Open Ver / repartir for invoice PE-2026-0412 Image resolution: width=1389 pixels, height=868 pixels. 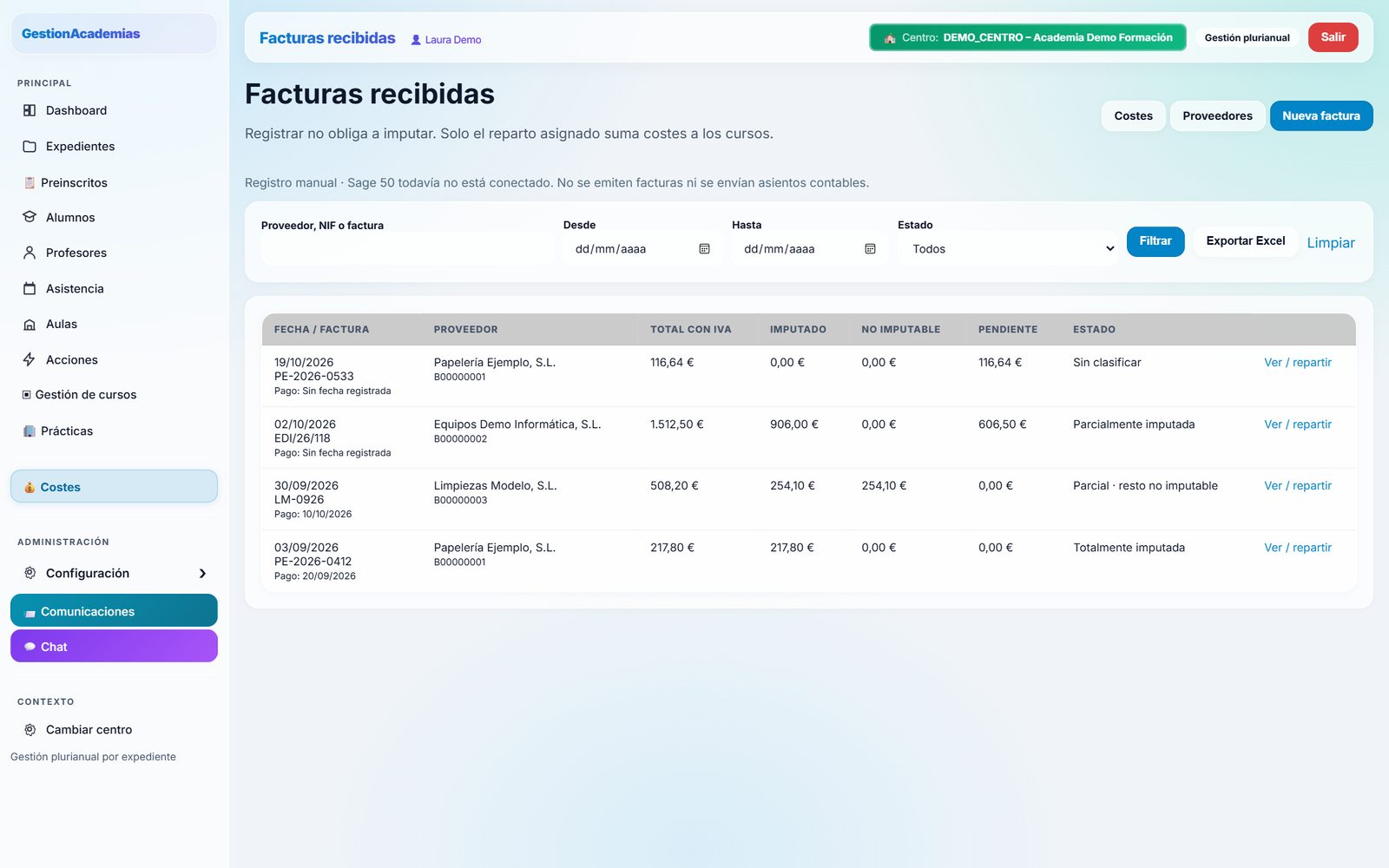click(1298, 547)
